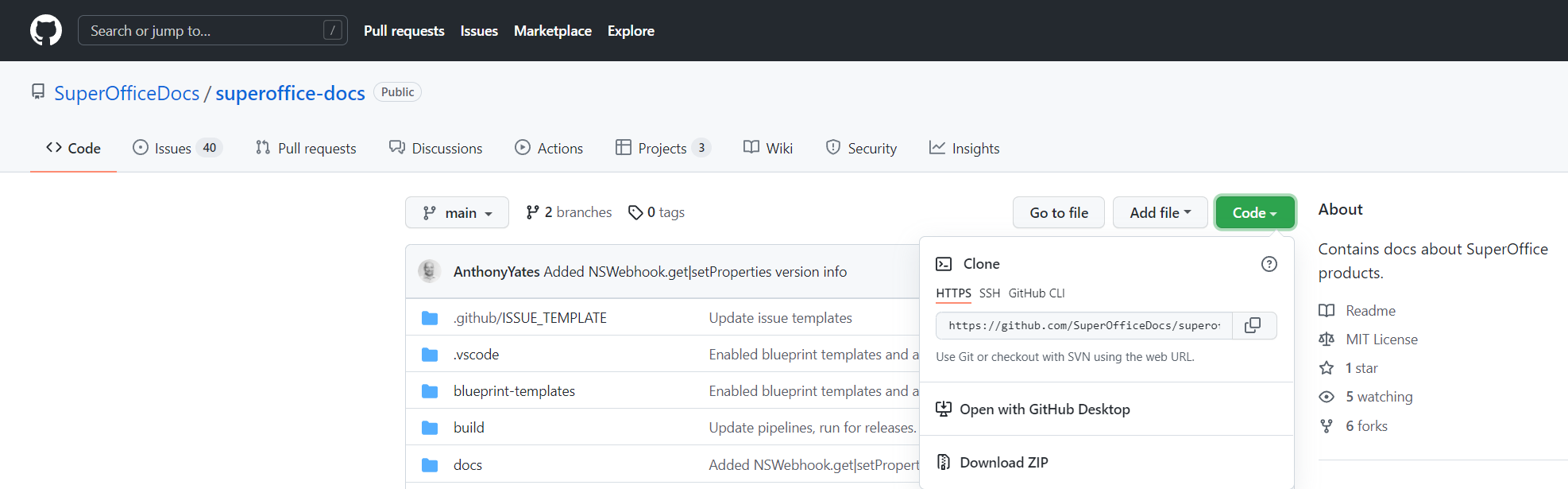
Task: Toggle the green Code dropdown button
Action: [x=1255, y=212]
